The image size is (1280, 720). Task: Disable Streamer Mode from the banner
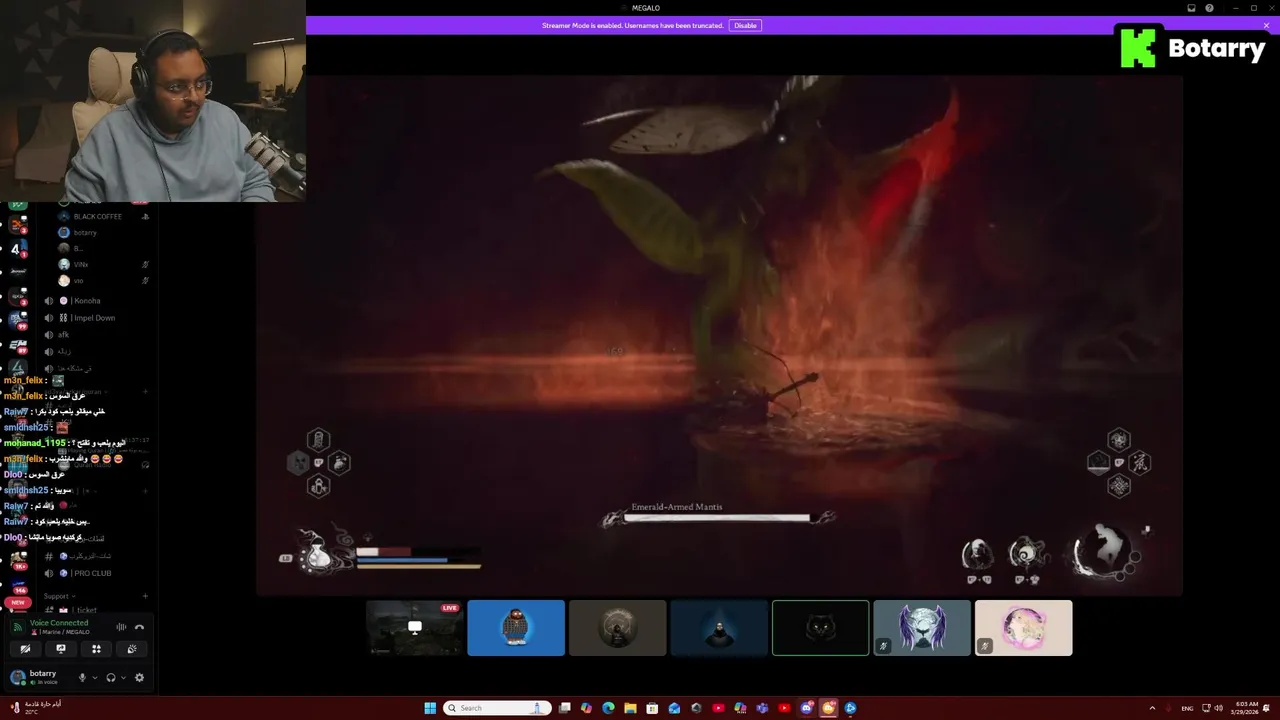tap(745, 25)
